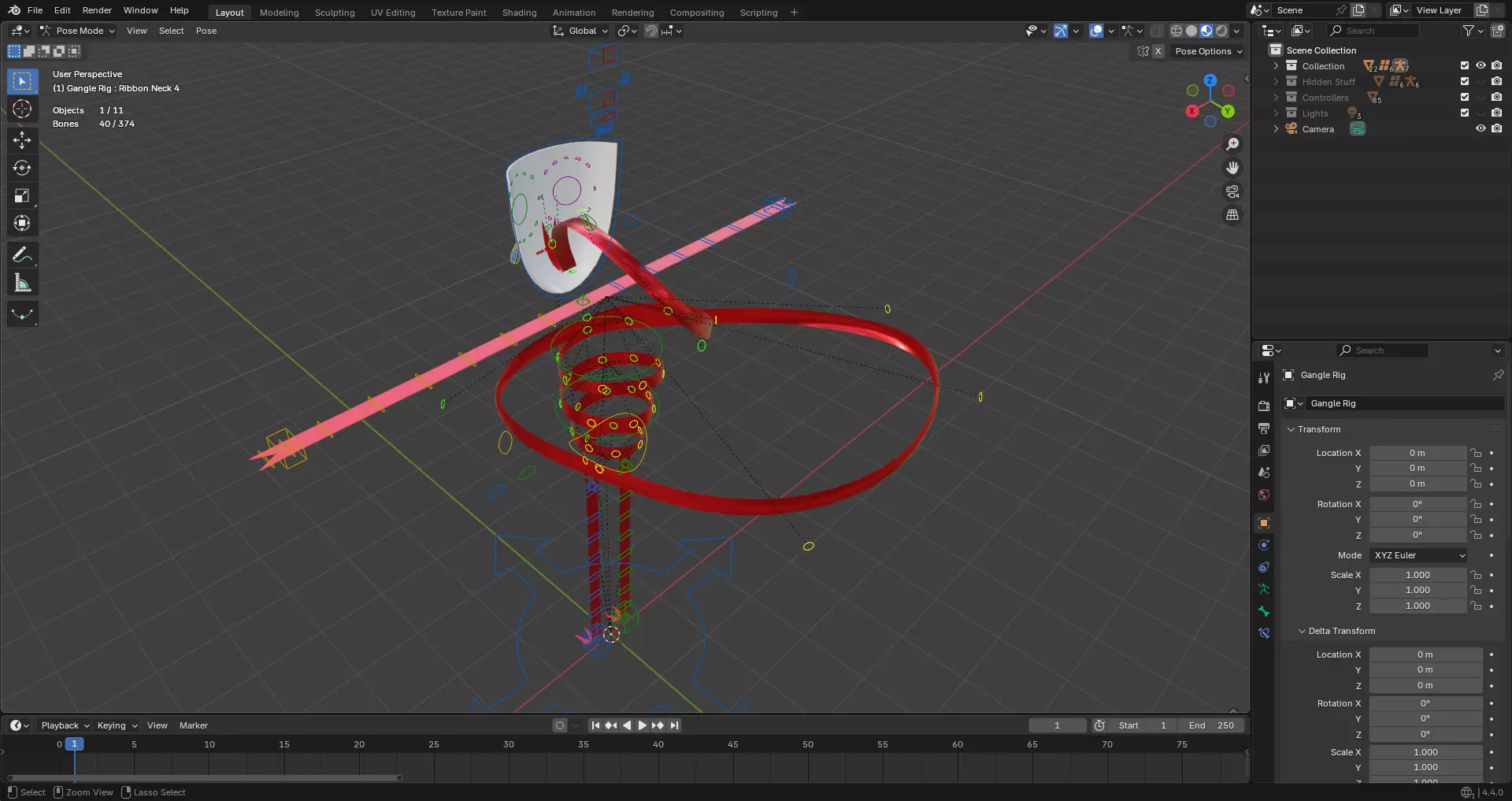The width and height of the screenshot is (1512, 801).
Task: Open the Object properties tab
Action: 1264,523
